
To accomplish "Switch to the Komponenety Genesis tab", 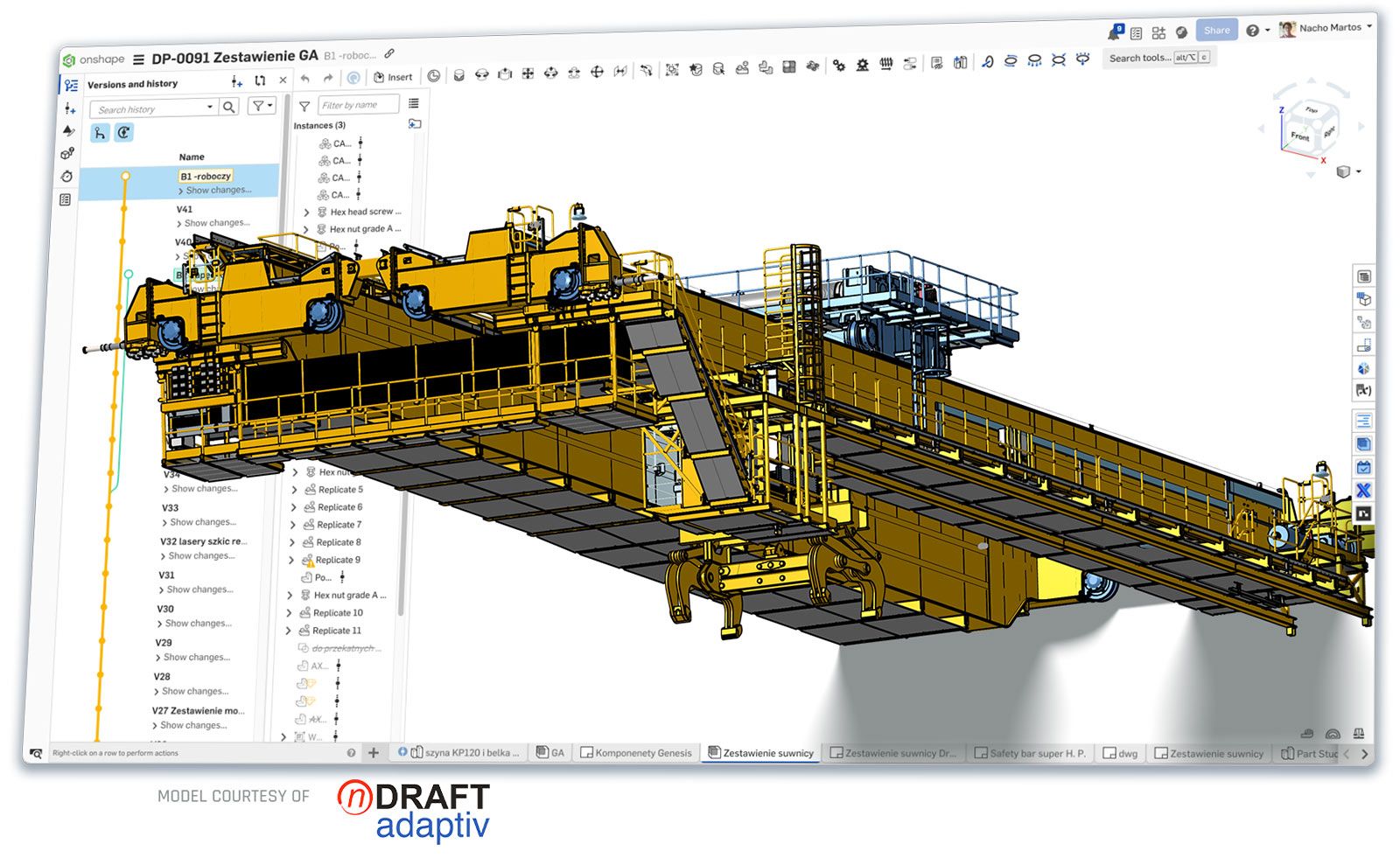I will (x=636, y=752).
